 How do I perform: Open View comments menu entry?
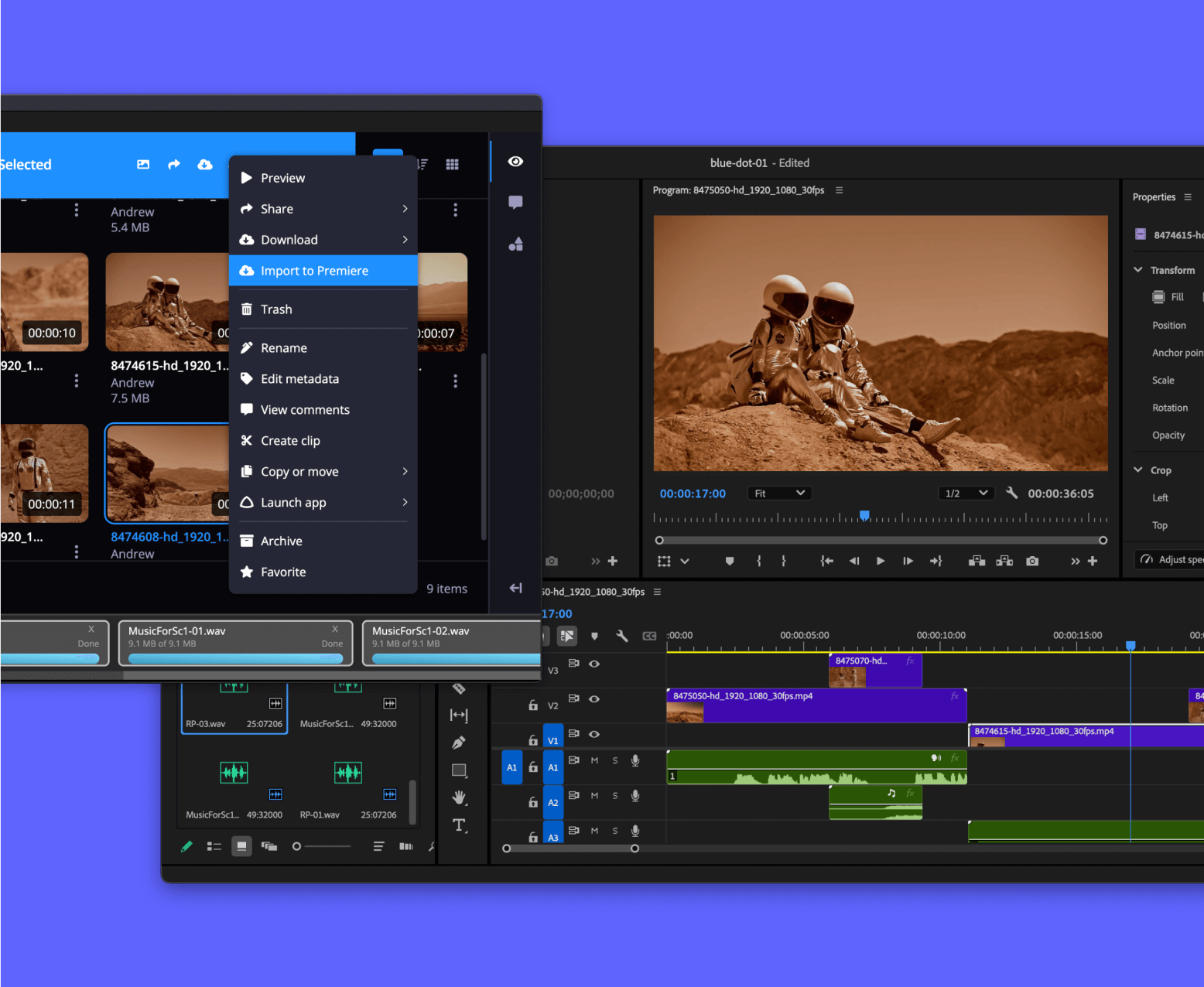coord(323,410)
